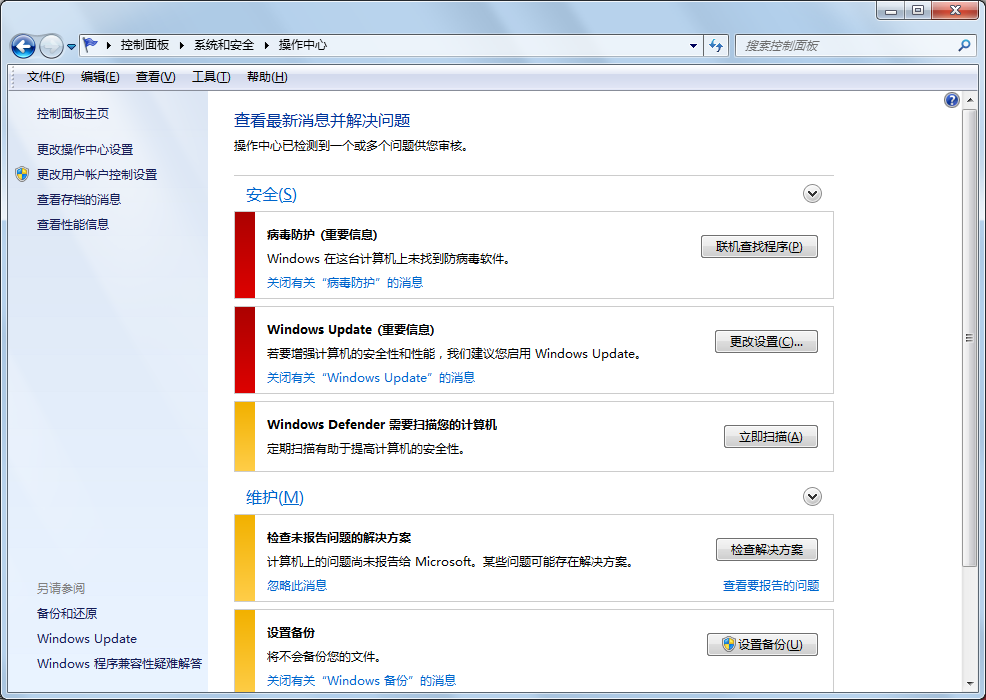Open 查看性能信息
Image resolution: width=986 pixels, height=700 pixels.
73,225
